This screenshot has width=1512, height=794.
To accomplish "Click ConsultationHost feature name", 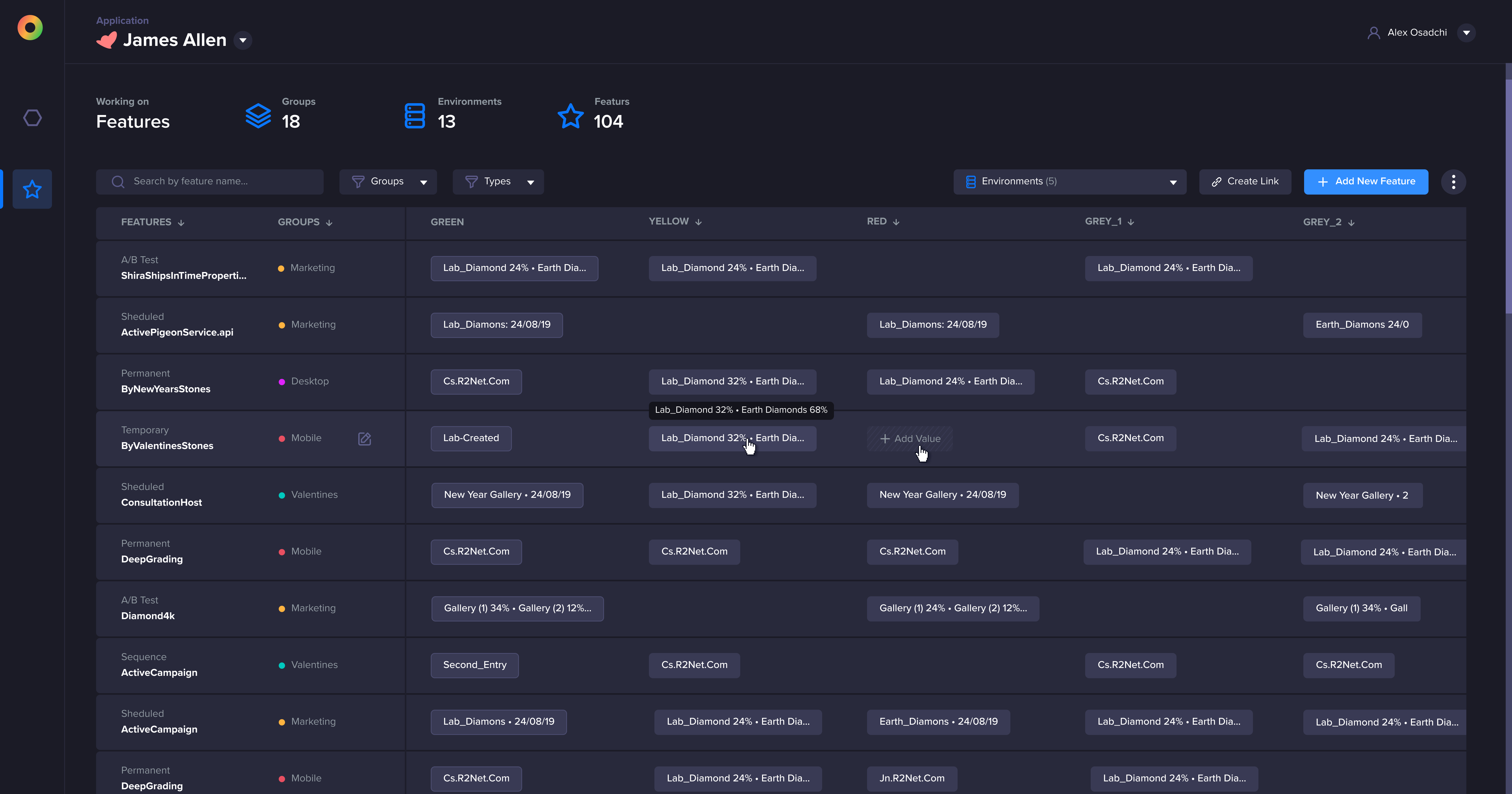I will pyautogui.click(x=161, y=503).
